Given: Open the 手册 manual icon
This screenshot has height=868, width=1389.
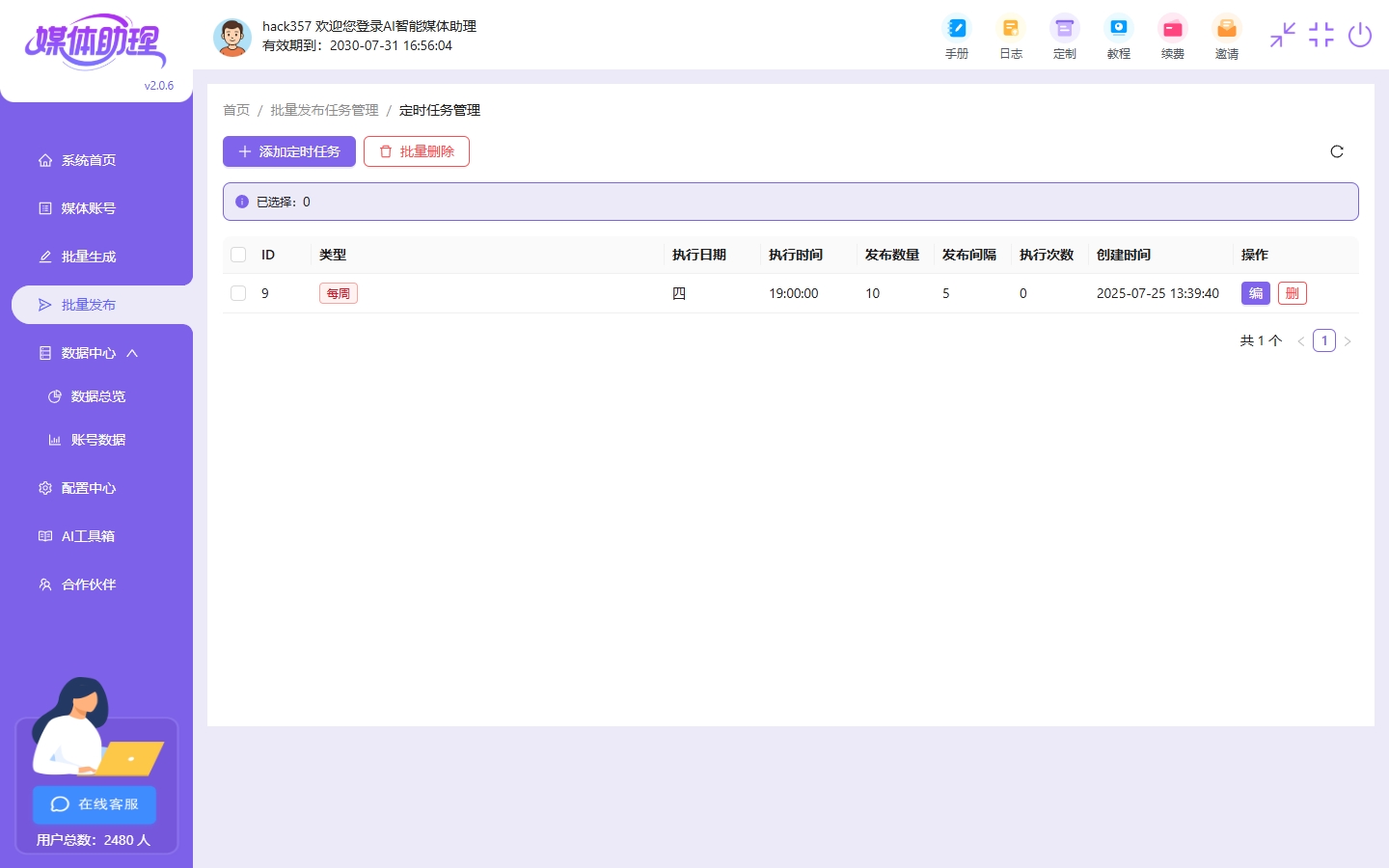Looking at the screenshot, I should [957, 36].
